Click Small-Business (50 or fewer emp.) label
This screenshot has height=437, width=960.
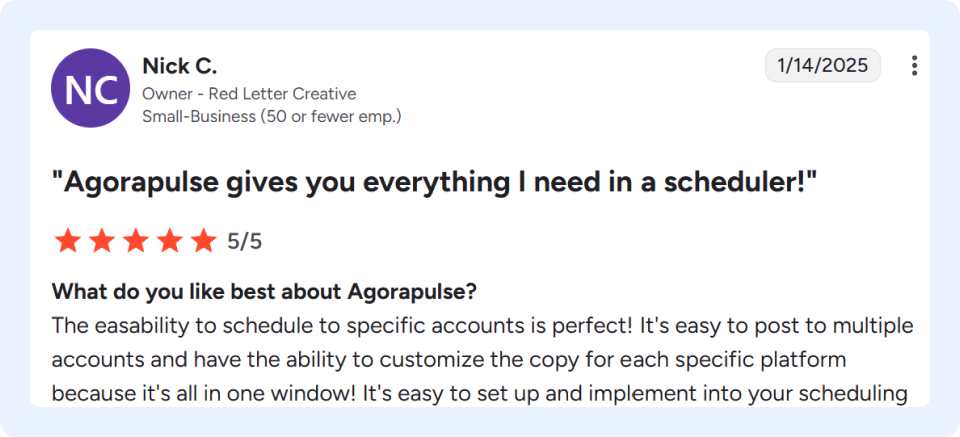272,116
